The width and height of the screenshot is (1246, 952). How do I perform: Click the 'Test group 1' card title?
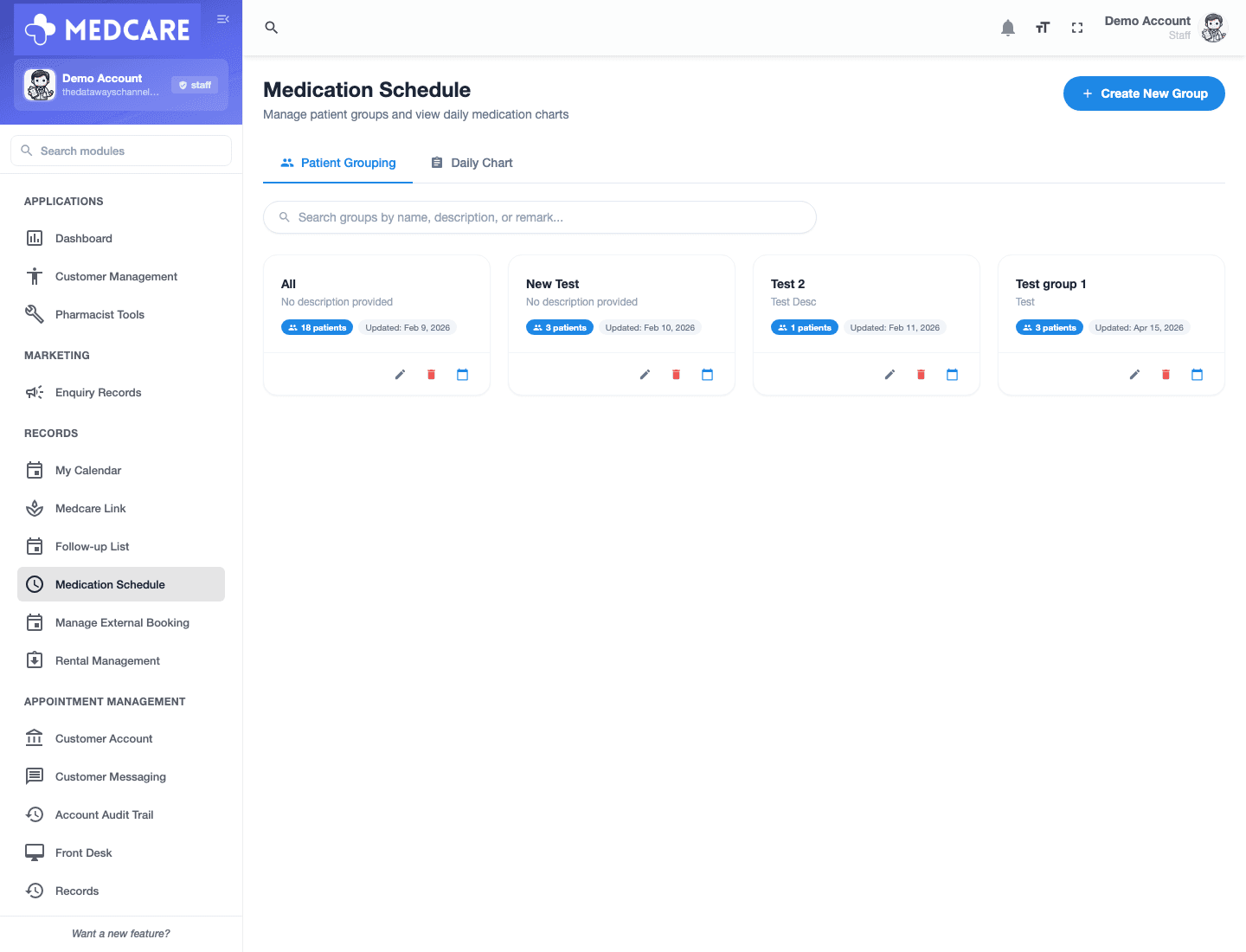(x=1050, y=284)
